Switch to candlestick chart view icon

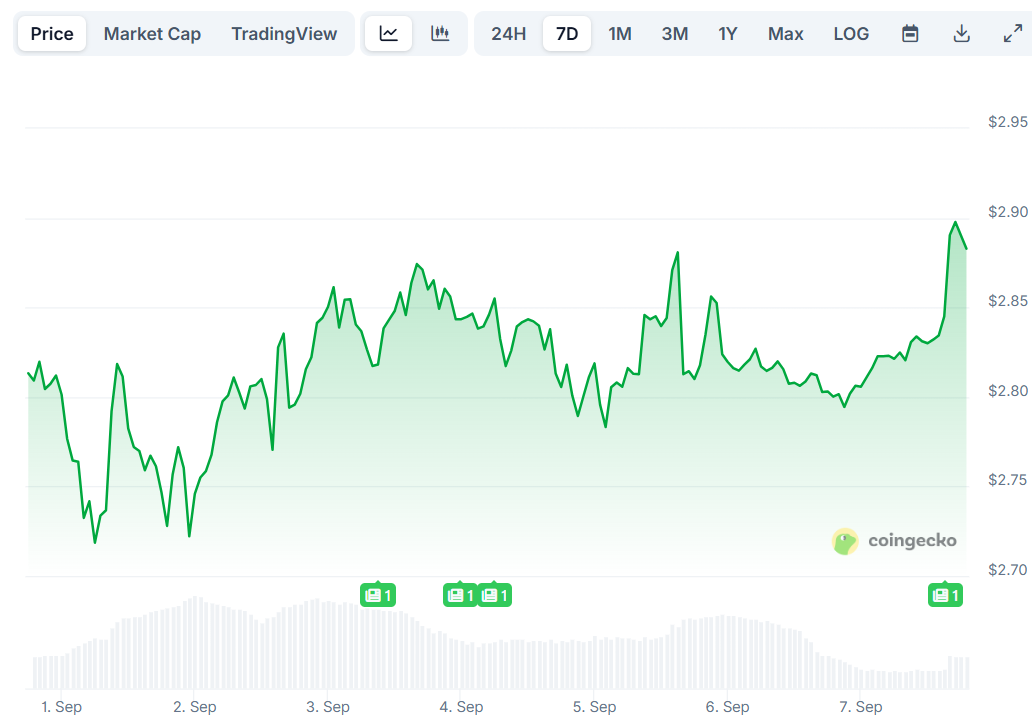tap(440, 34)
